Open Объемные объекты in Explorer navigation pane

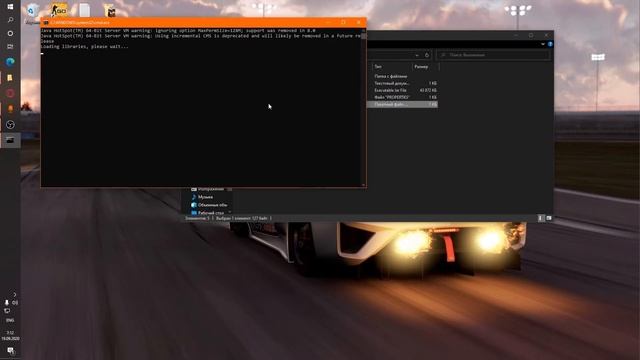coord(209,205)
